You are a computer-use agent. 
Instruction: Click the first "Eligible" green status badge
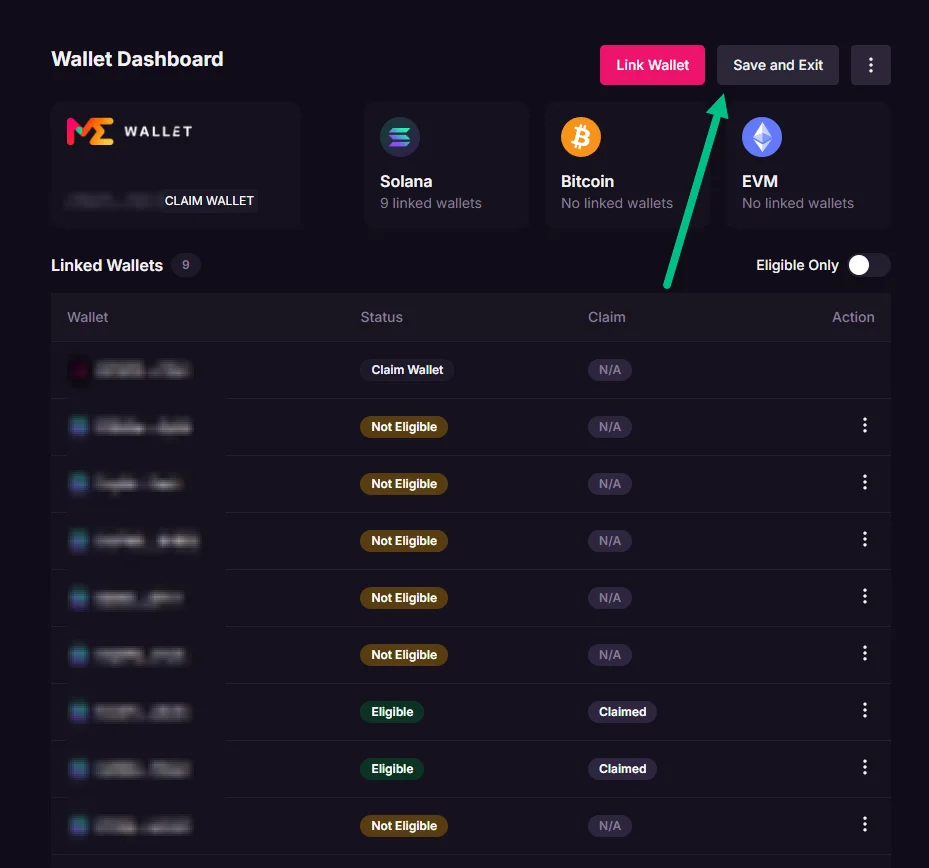[x=392, y=712]
